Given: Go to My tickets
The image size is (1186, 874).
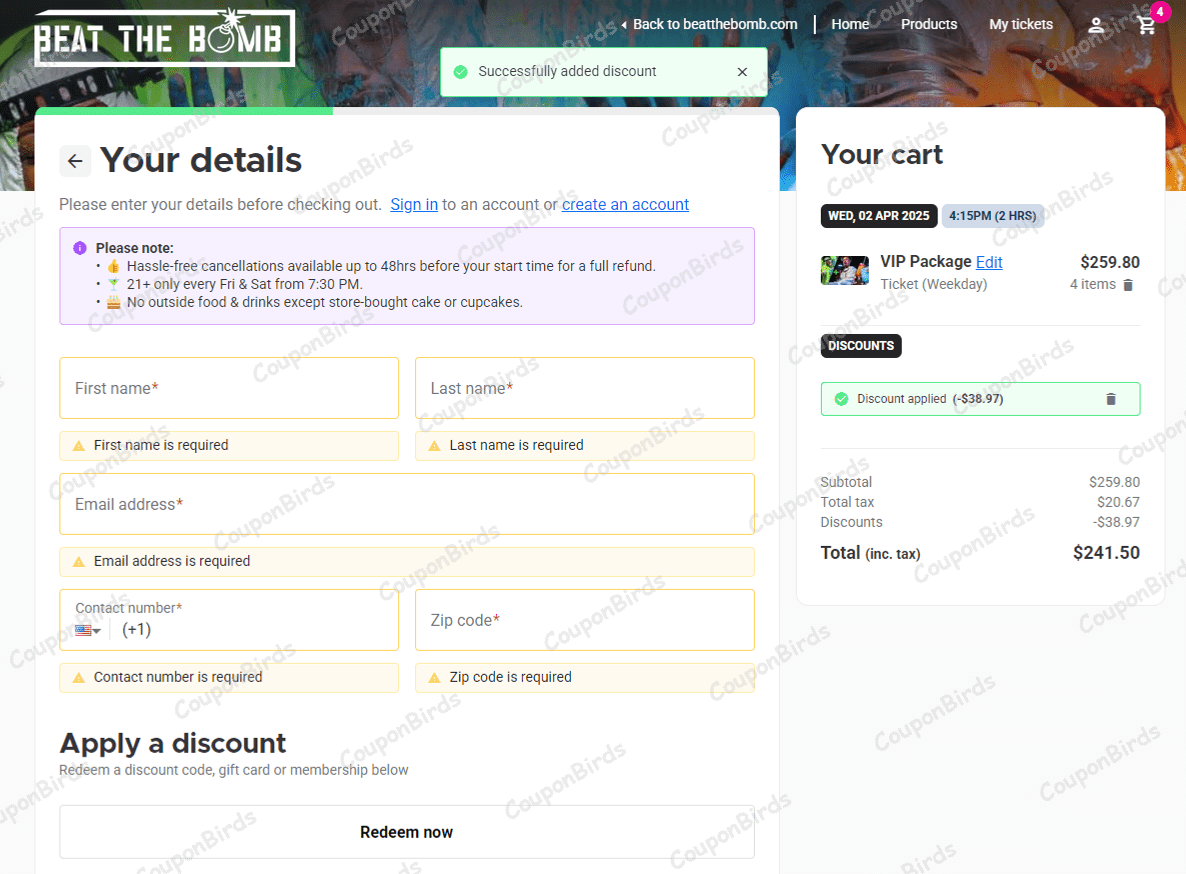Looking at the screenshot, I should pos(1021,24).
